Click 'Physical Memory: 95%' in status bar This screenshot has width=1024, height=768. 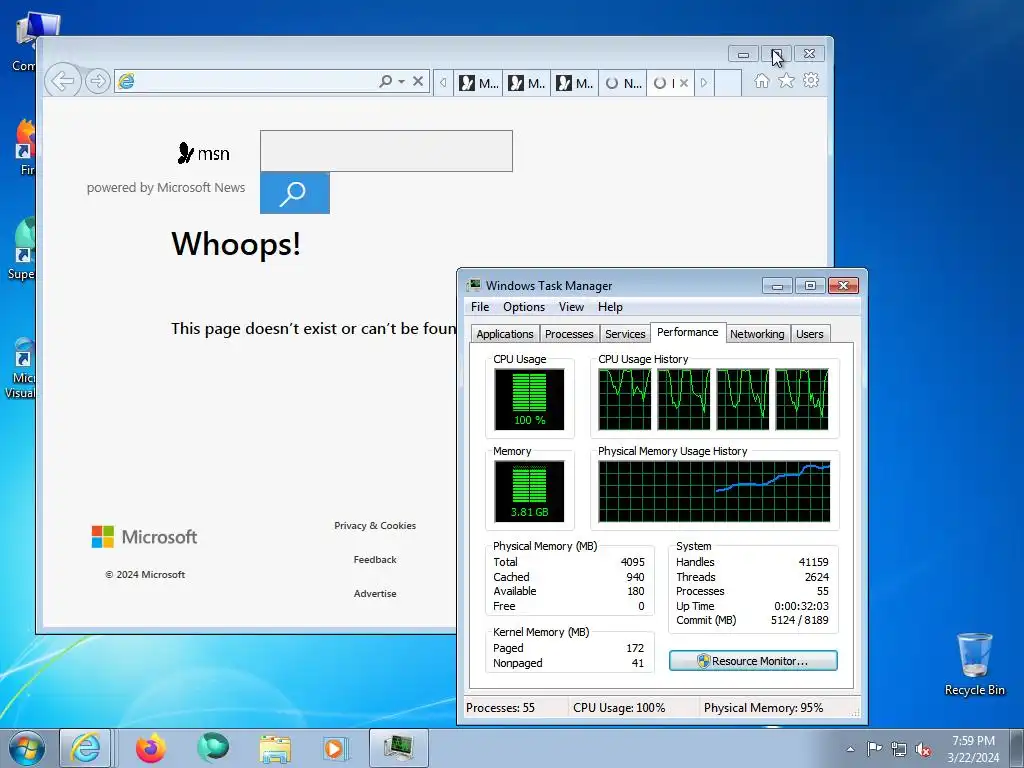click(x=763, y=708)
